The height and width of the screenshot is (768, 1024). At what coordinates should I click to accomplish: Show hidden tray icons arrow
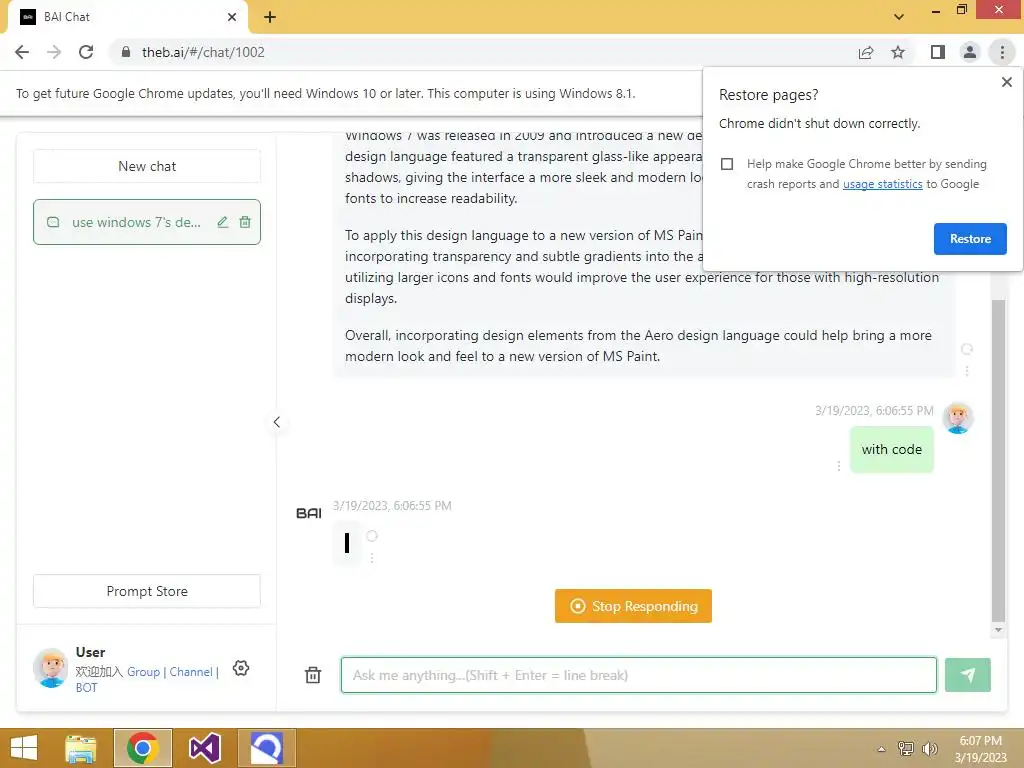point(881,749)
